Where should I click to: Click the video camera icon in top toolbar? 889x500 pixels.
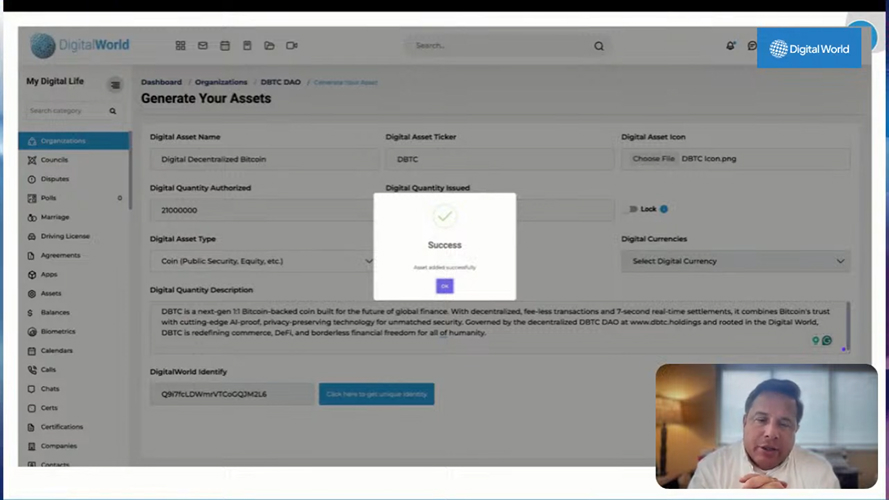click(x=292, y=46)
